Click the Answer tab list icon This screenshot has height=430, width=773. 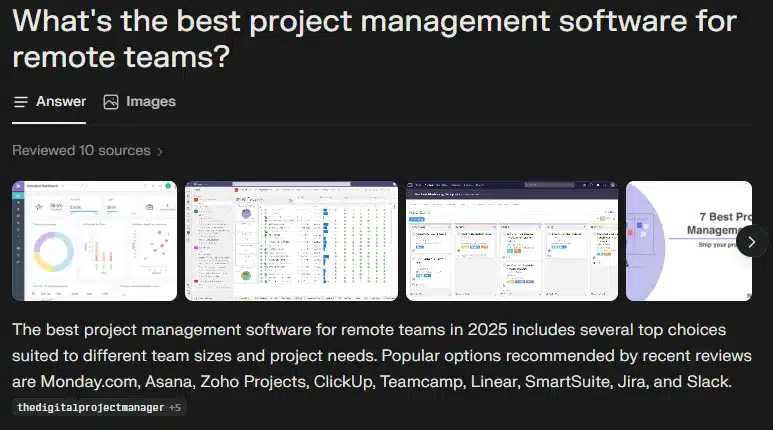(21, 102)
